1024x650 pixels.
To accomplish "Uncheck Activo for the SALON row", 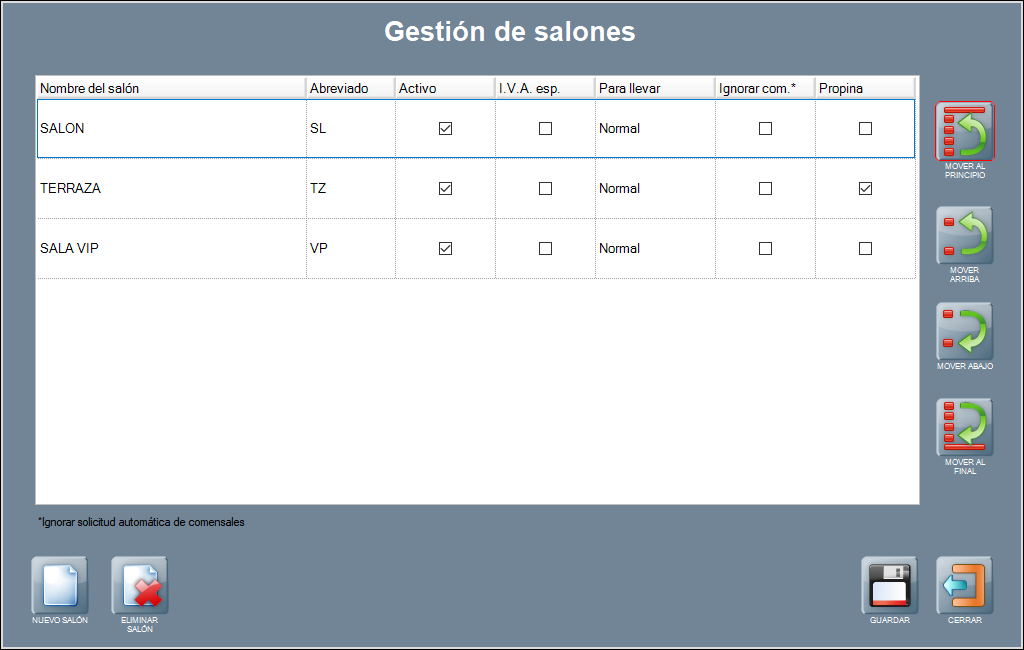I will [x=446, y=128].
